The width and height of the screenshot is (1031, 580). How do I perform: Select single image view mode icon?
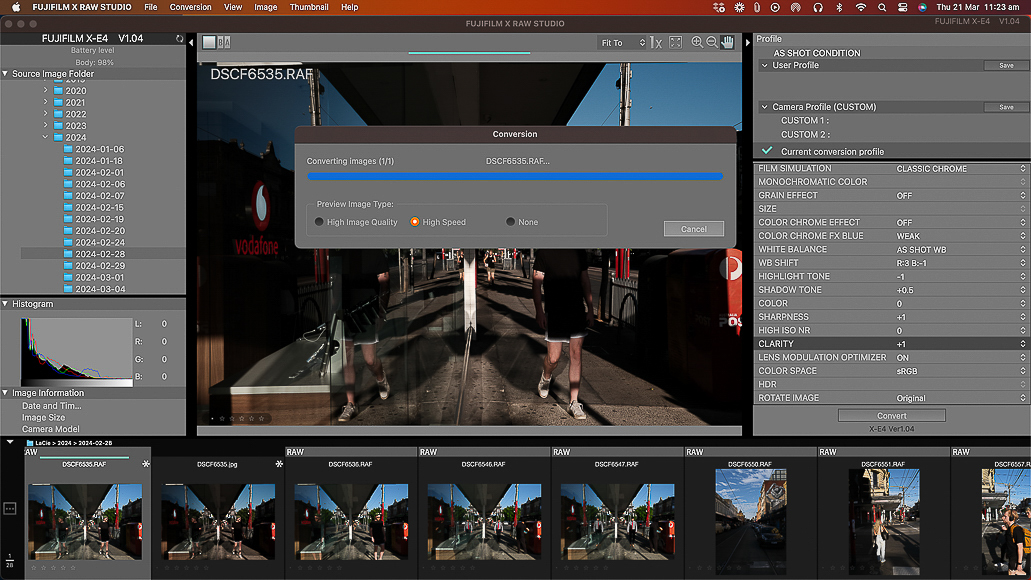pos(209,42)
